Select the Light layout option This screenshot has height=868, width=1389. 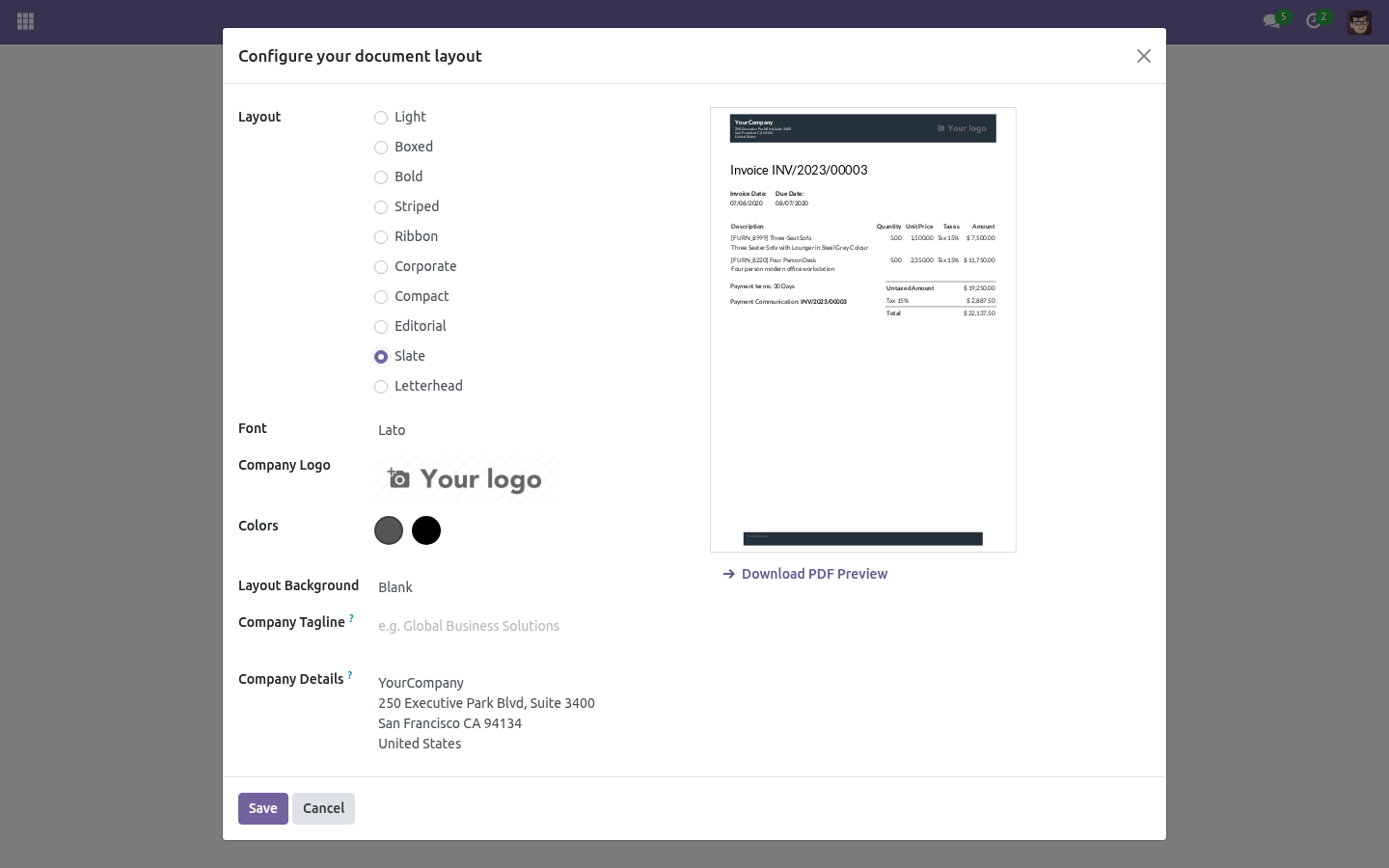pyautogui.click(x=381, y=118)
